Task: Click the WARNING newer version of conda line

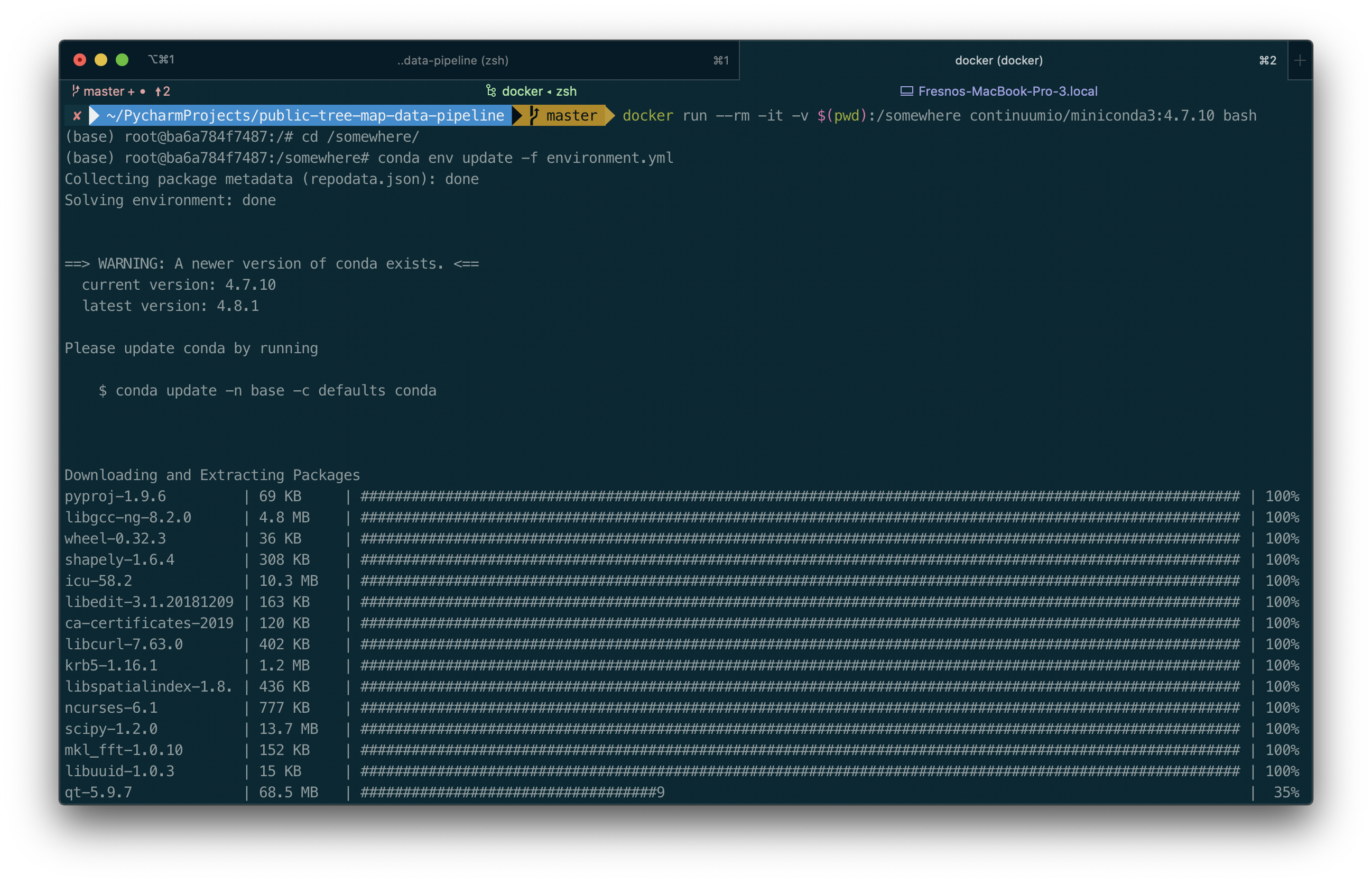Action: click(x=272, y=264)
